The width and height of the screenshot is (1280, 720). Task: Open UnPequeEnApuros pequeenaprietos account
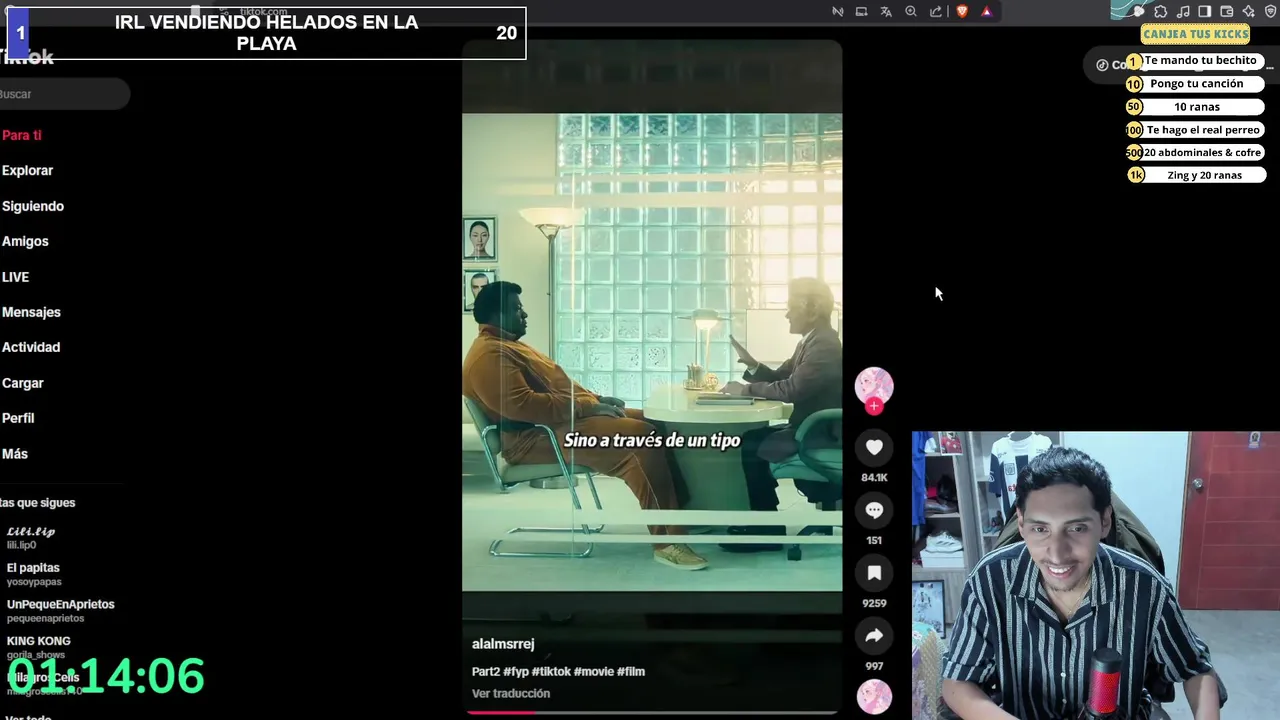pyautogui.click(x=60, y=611)
